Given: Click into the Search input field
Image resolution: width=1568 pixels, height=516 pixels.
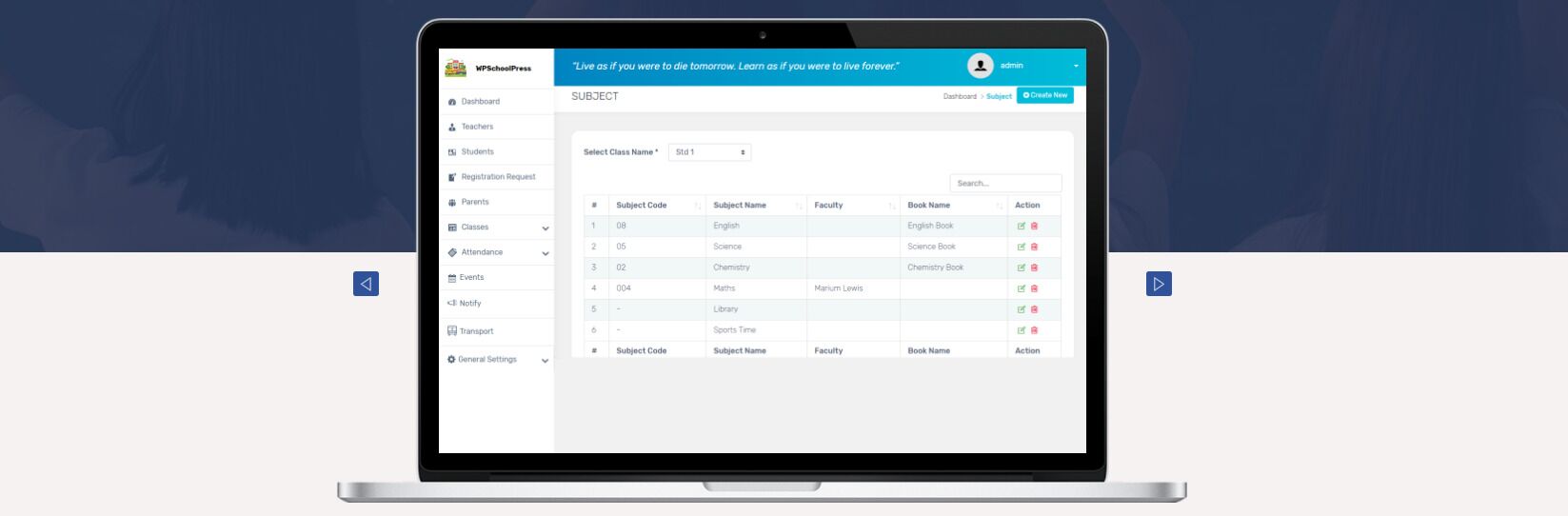Looking at the screenshot, I should coord(1005,183).
